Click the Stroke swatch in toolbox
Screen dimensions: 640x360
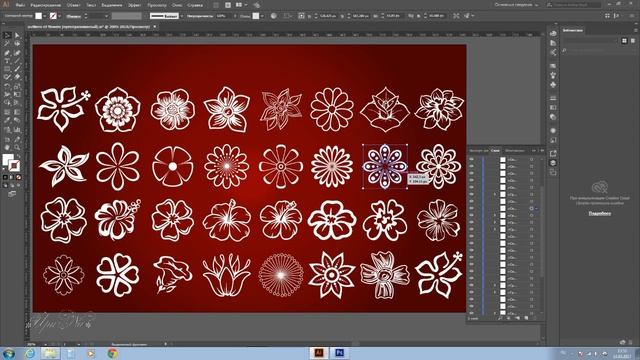point(14,165)
